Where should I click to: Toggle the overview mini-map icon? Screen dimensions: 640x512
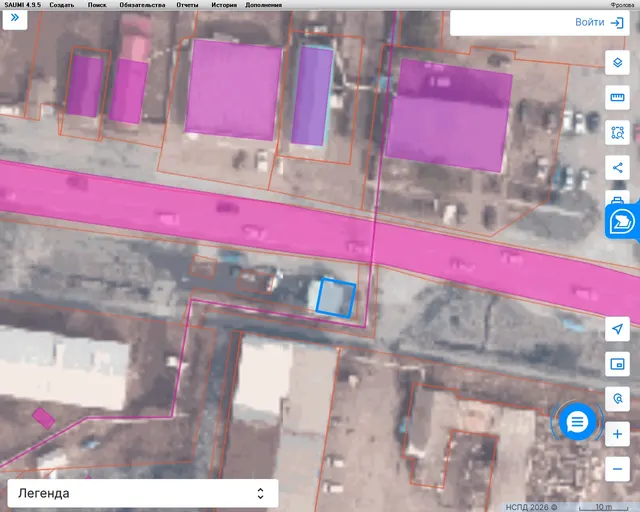click(617, 364)
